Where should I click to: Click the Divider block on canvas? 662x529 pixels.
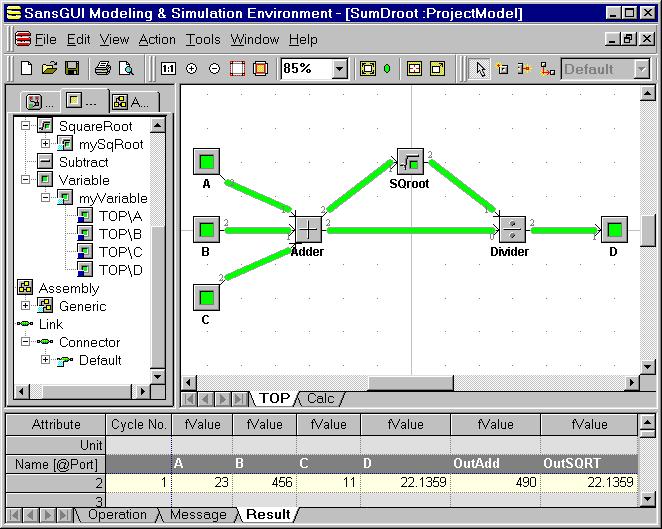click(x=512, y=230)
